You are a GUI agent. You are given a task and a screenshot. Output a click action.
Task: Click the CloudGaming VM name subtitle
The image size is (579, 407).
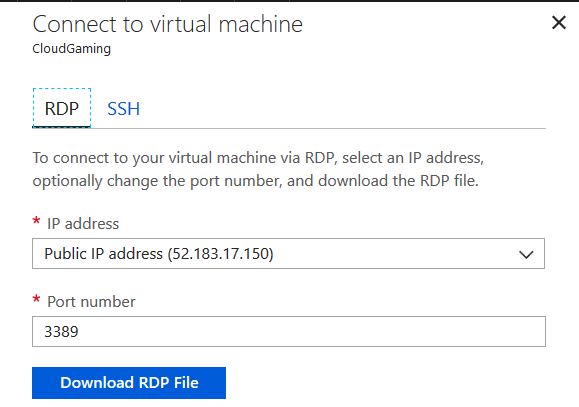click(x=72, y=49)
